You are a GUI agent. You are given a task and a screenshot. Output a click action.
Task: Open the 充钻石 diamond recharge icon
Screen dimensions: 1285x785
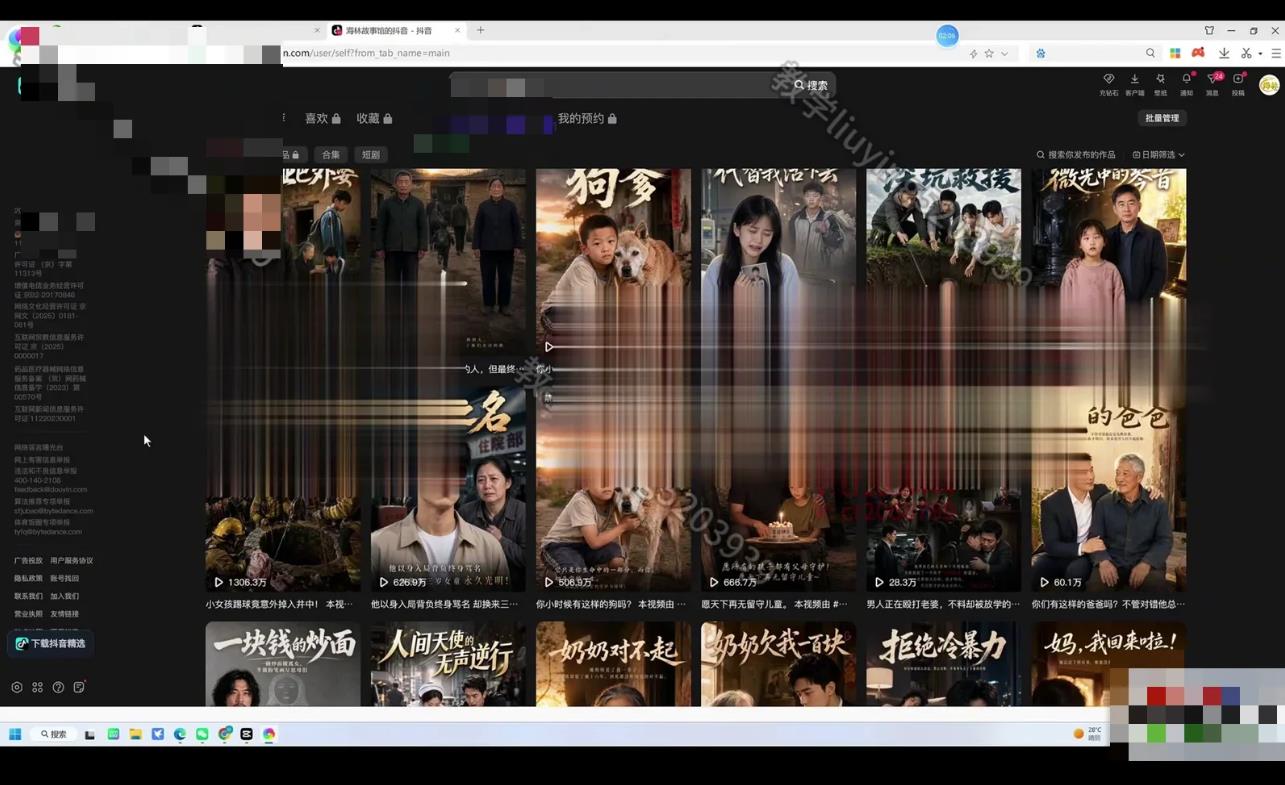pyautogui.click(x=1108, y=79)
